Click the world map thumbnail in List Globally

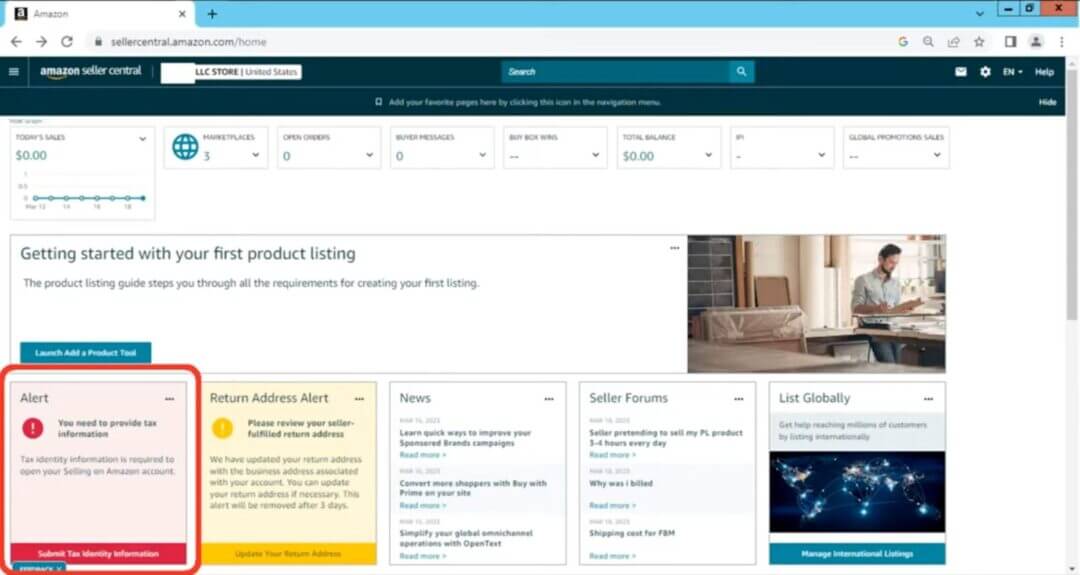[857, 492]
